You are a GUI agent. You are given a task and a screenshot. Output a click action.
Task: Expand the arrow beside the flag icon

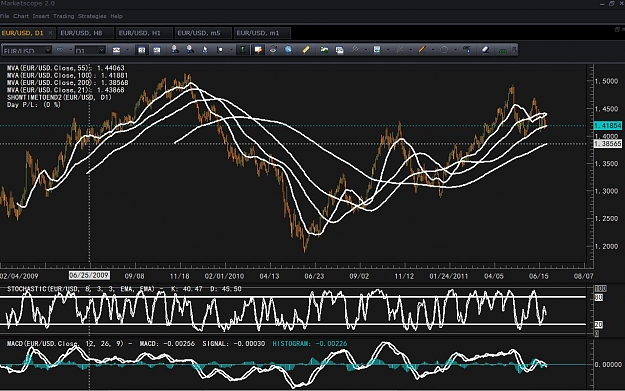(232, 50)
